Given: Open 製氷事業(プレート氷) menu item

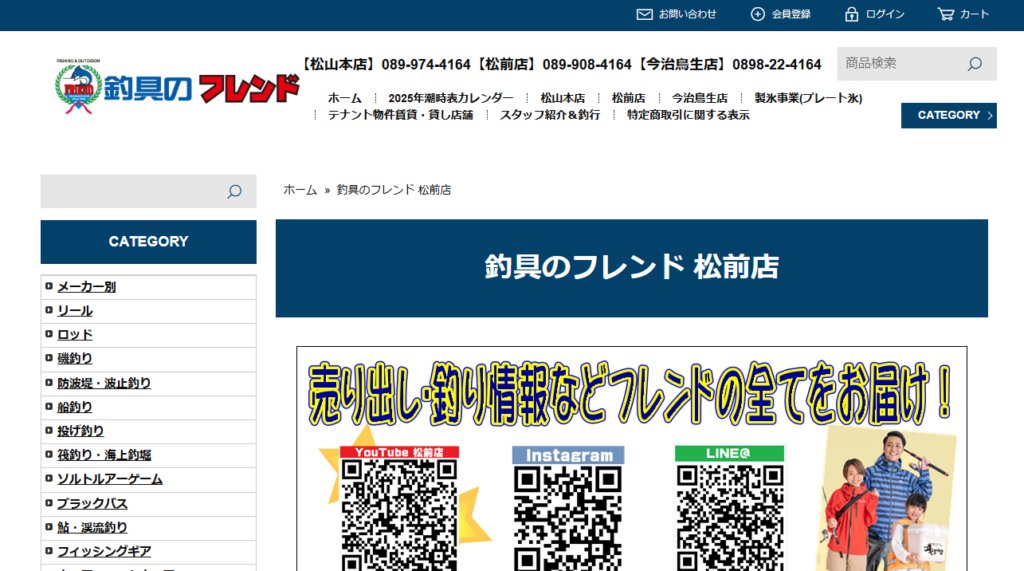Looking at the screenshot, I should pyautogui.click(x=808, y=98).
